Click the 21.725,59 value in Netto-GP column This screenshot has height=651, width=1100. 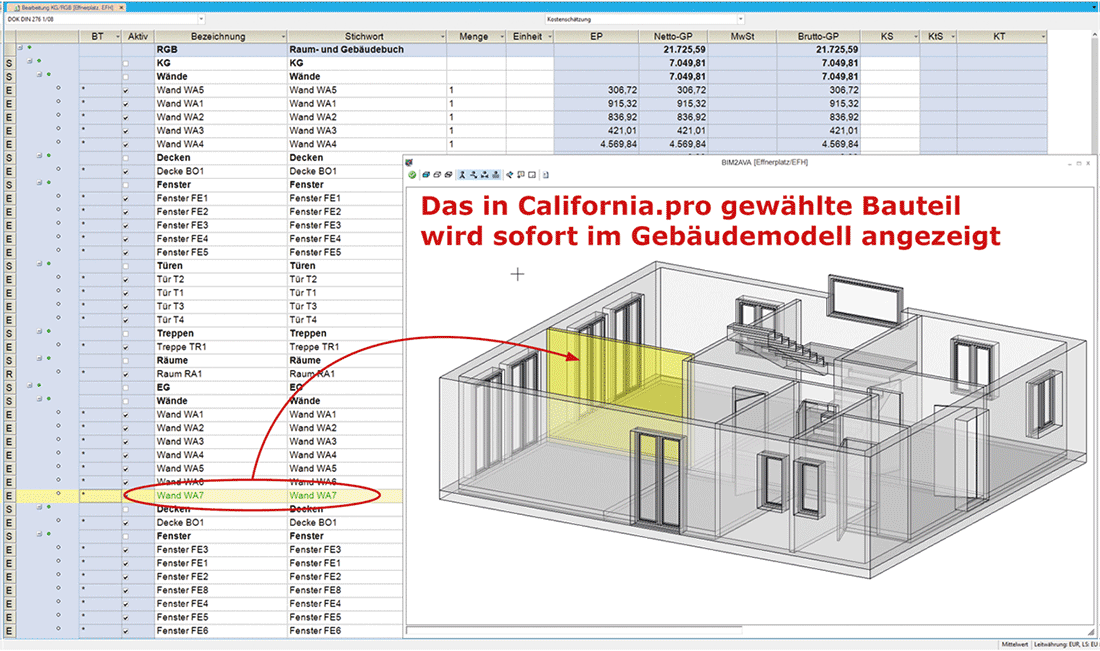click(685, 50)
